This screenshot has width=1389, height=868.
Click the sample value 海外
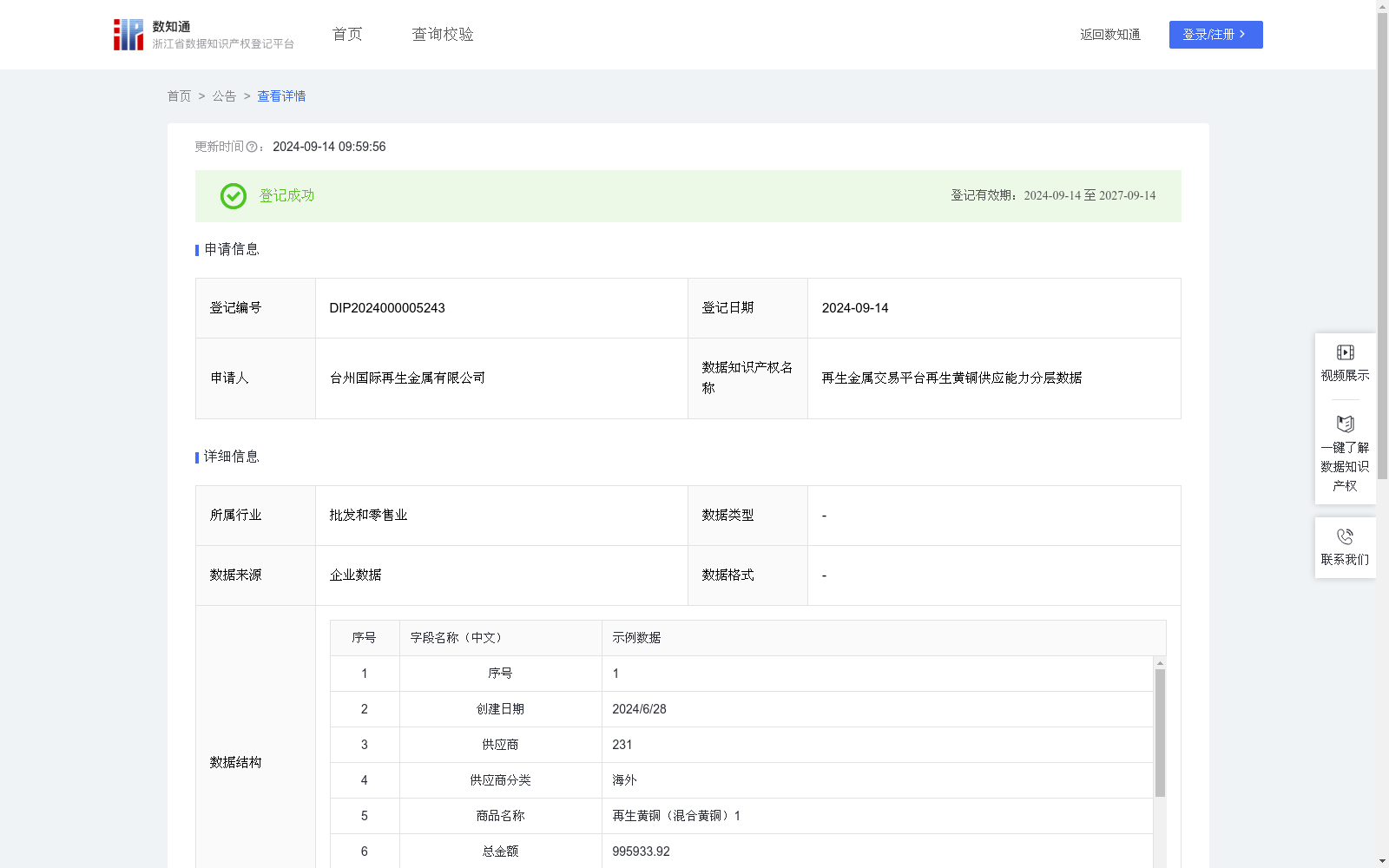point(624,780)
